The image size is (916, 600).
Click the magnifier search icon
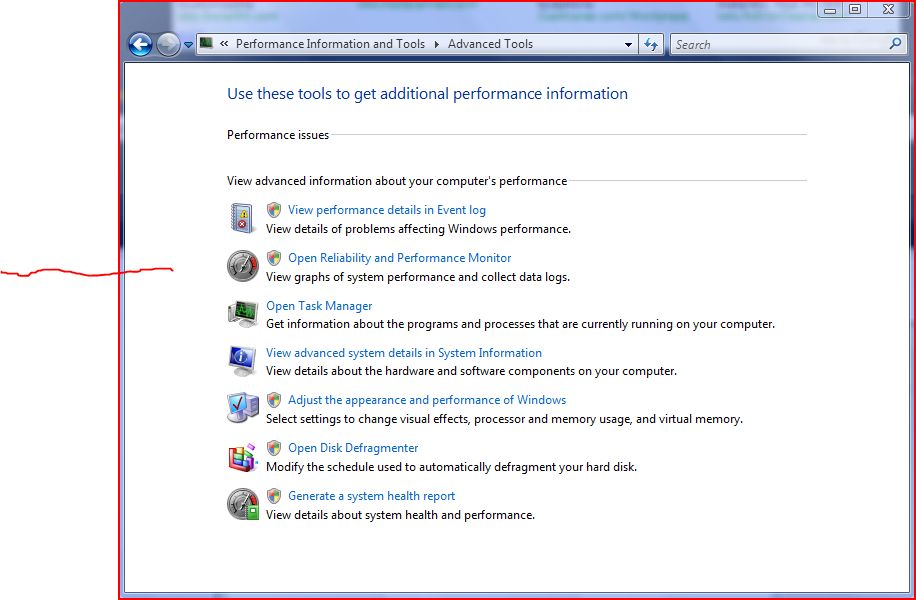[x=895, y=43]
